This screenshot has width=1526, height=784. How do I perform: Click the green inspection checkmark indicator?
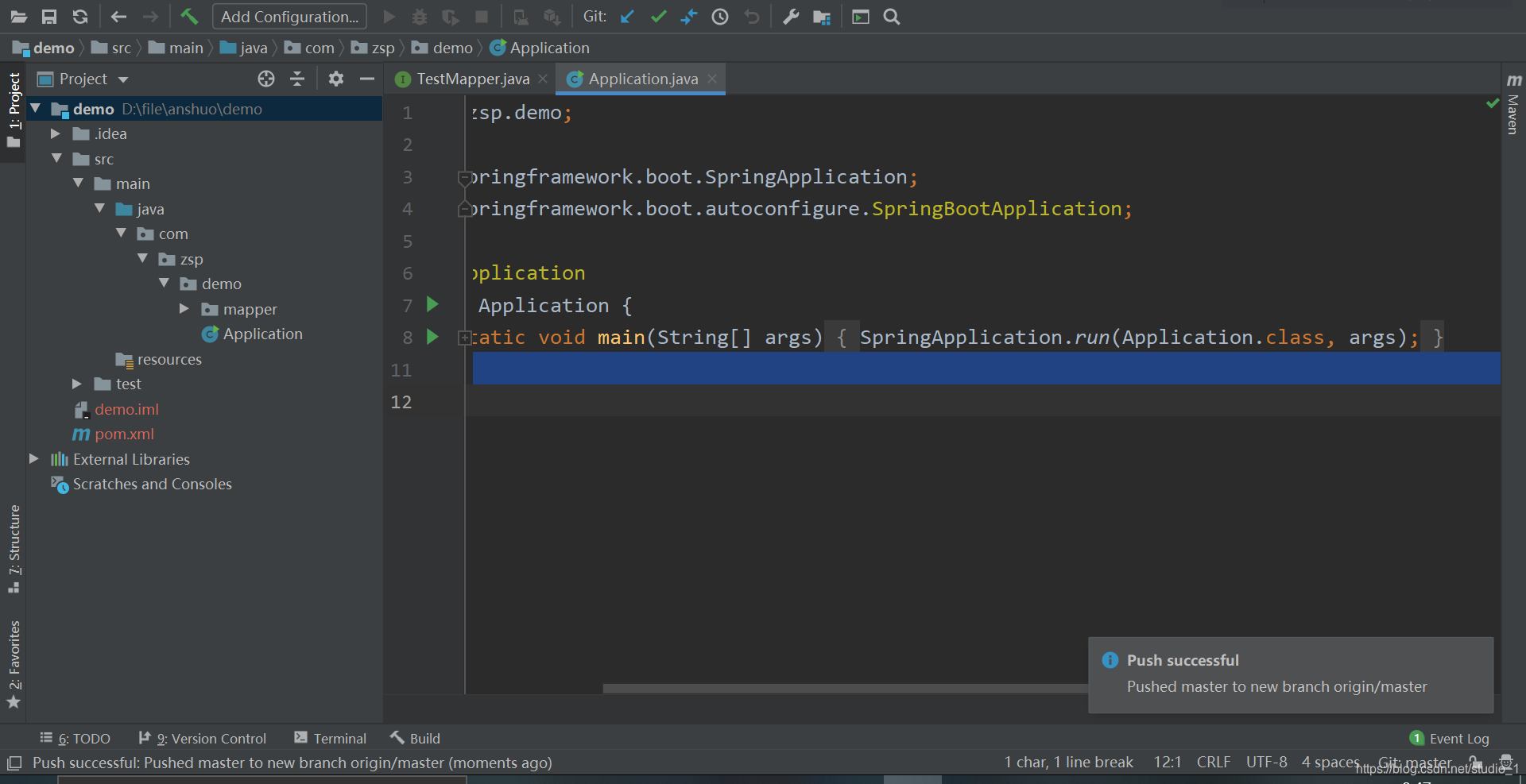[1493, 103]
